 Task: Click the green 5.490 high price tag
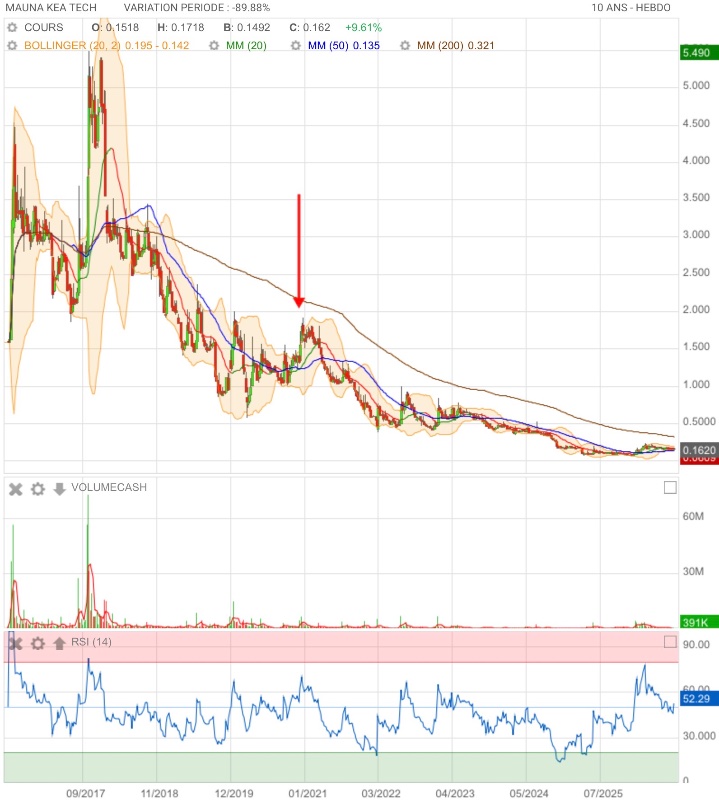point(699,53)
